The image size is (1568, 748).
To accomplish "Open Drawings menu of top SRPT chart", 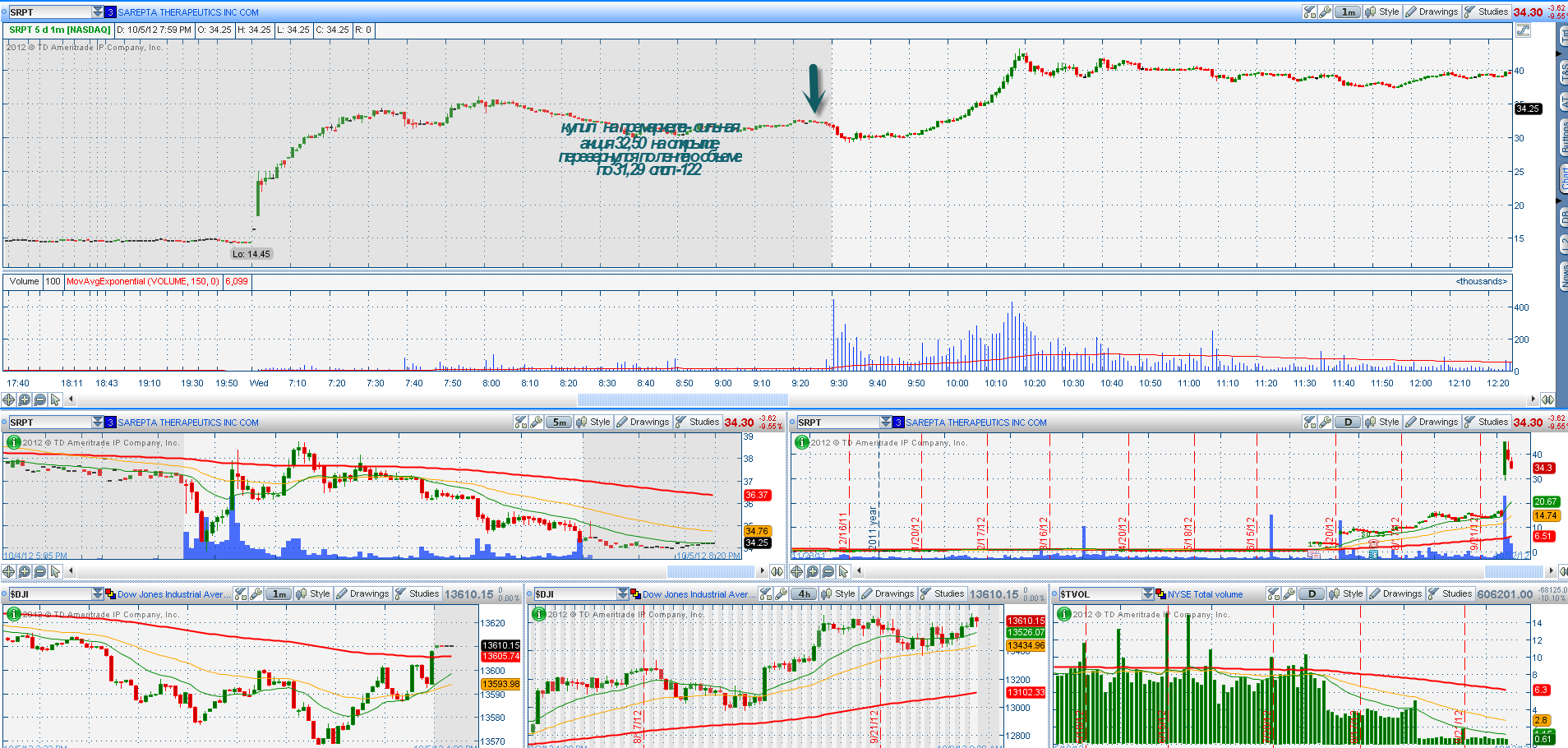I will point(1431,12).
